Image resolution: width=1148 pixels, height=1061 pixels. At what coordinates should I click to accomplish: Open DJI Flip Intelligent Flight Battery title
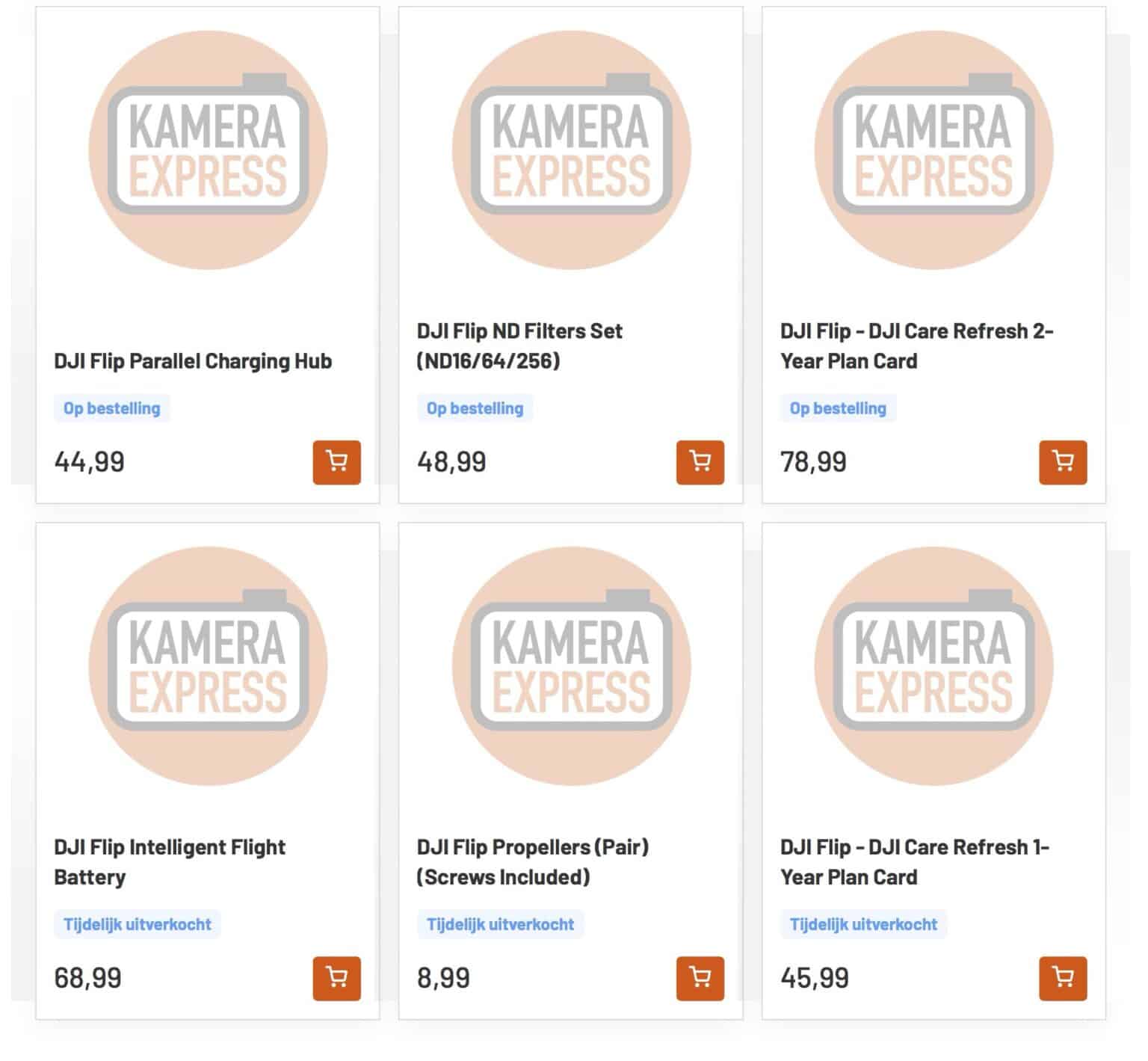click(170, 862)
